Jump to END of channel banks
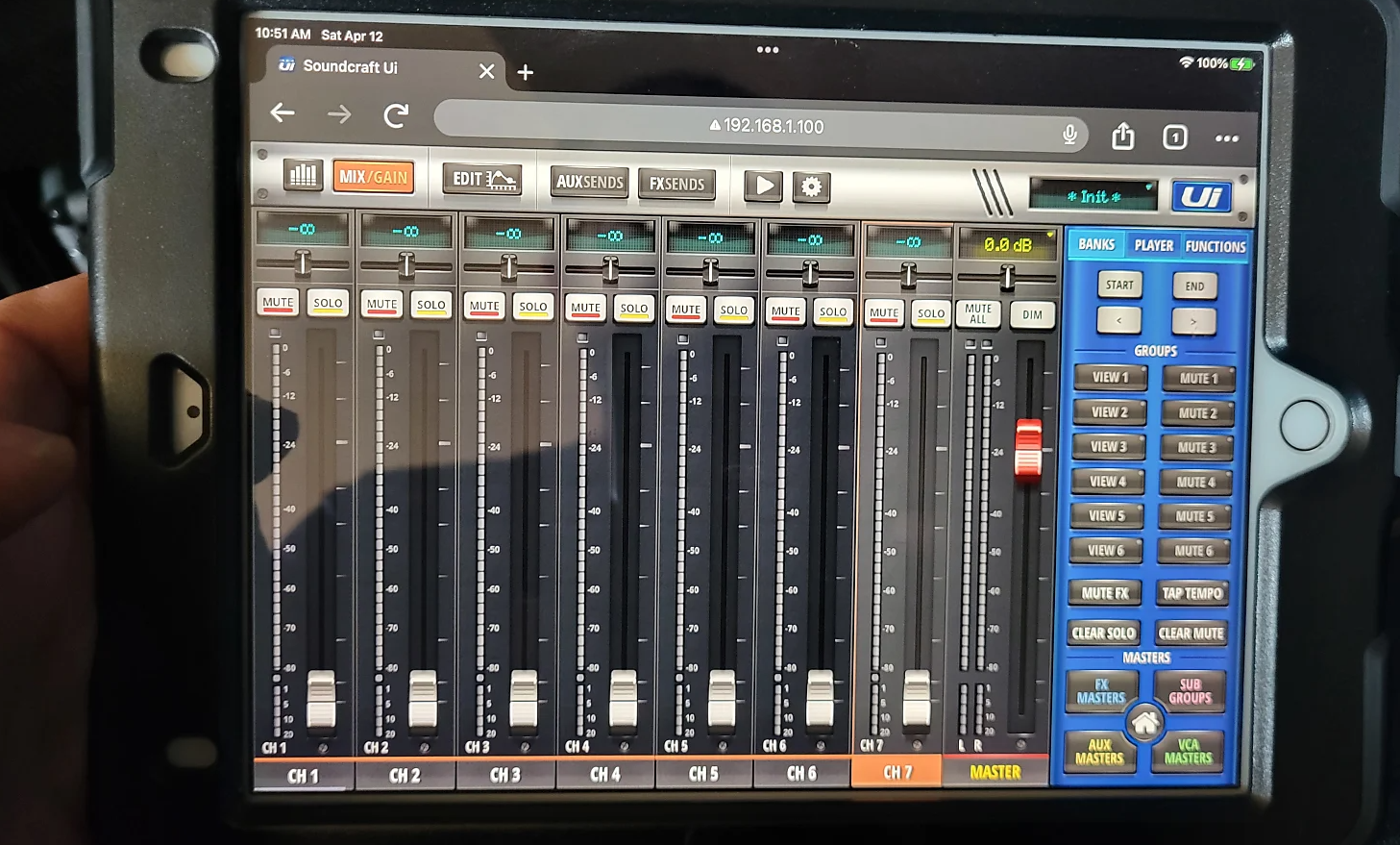 click(1194, 286)
